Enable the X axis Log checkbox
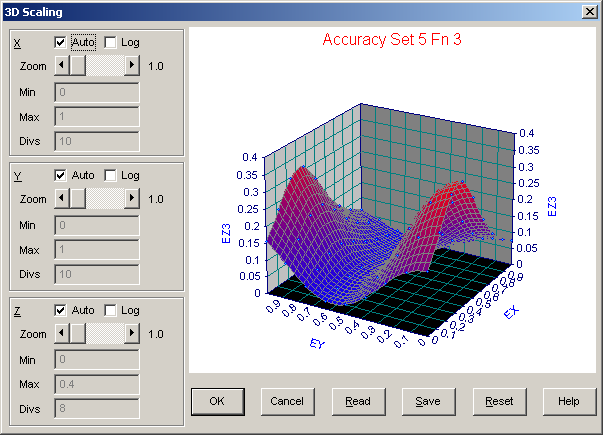This screenshot has width=603, height=435. click(x=110, y=42)
